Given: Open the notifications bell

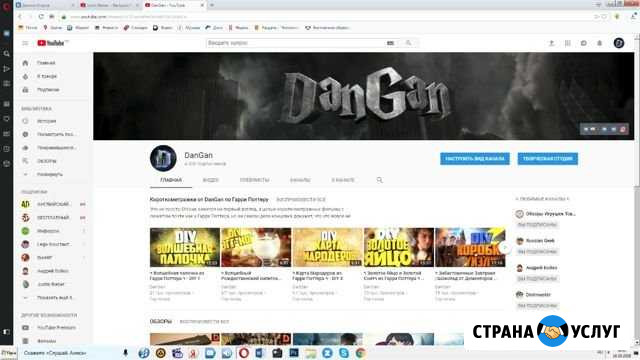Looking at the screenshot, I should coord(600,43).
